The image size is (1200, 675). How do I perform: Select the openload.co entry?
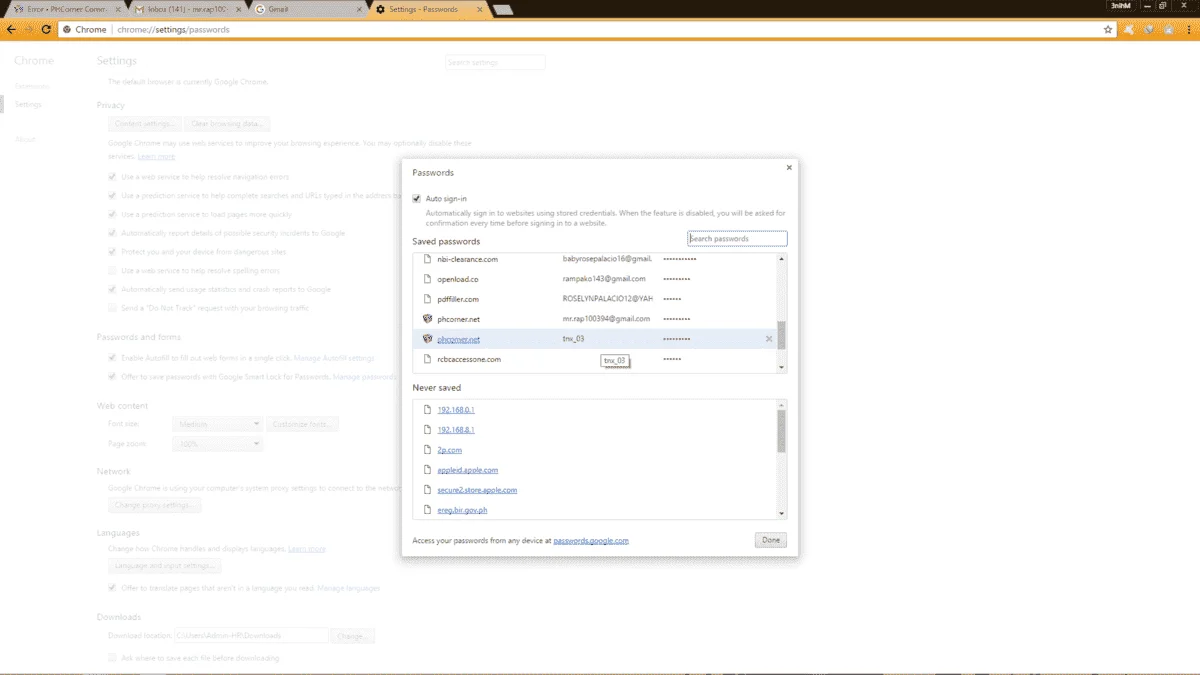595,279
